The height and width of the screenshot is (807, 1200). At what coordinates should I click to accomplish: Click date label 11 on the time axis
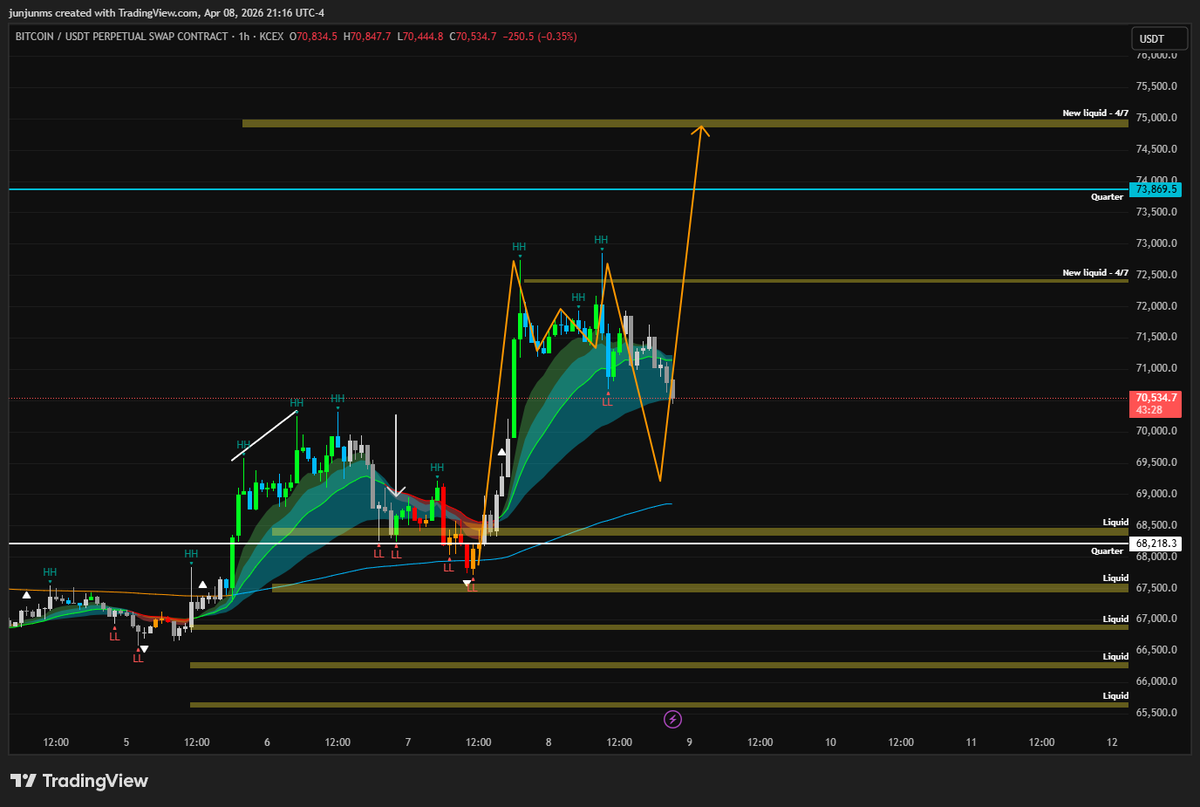pyautogui.click(x=971, y=742)
